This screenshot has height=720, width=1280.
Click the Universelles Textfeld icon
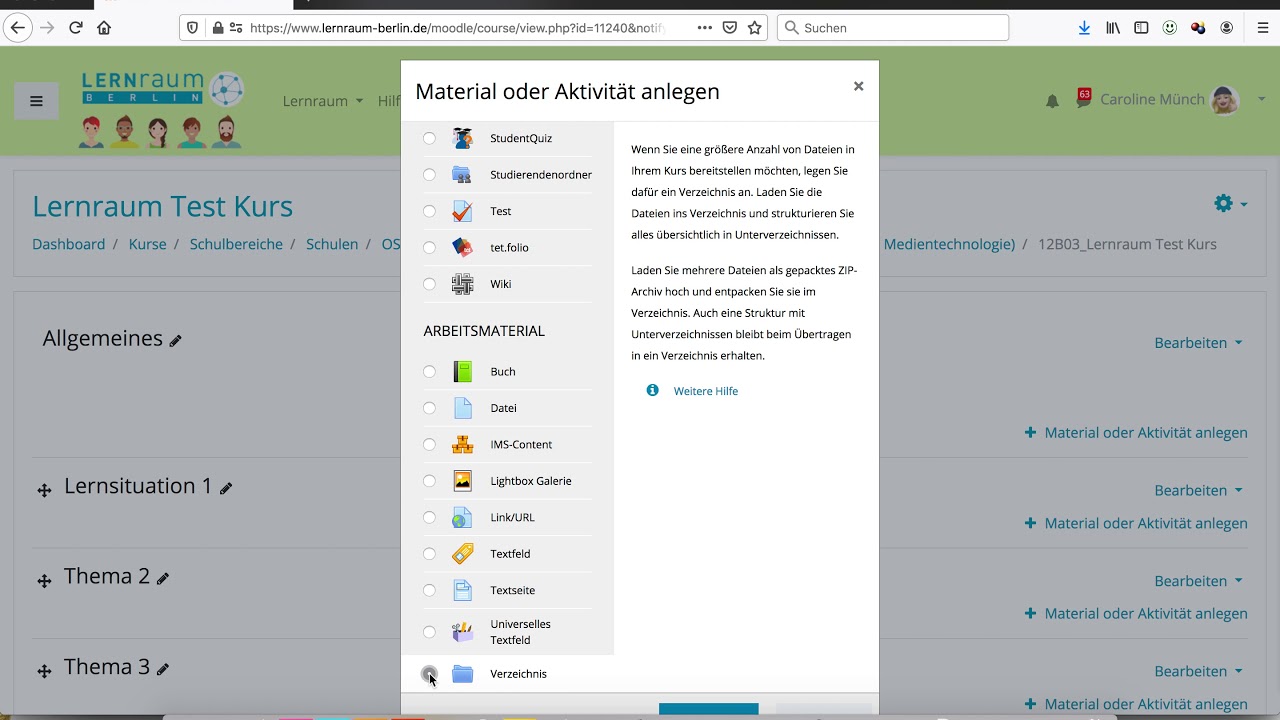click(462, 632)
